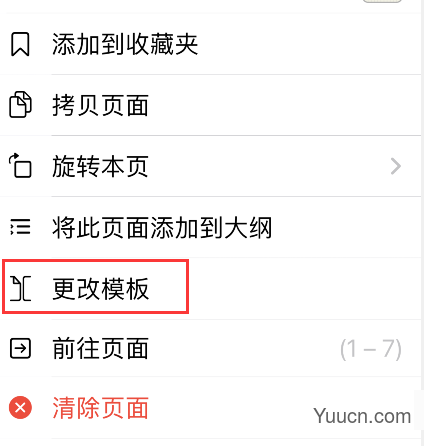Click blank area right of 拷贝页面 label
The height and width of the screenshot is (446, 424).
[x=283, y=105]
